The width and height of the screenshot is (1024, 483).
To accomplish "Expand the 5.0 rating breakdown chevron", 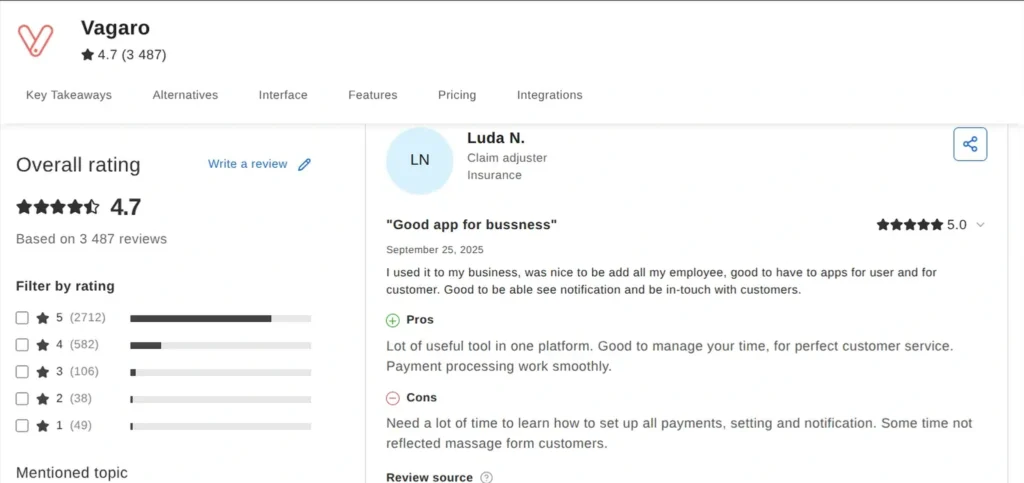I will coord(980,225).
